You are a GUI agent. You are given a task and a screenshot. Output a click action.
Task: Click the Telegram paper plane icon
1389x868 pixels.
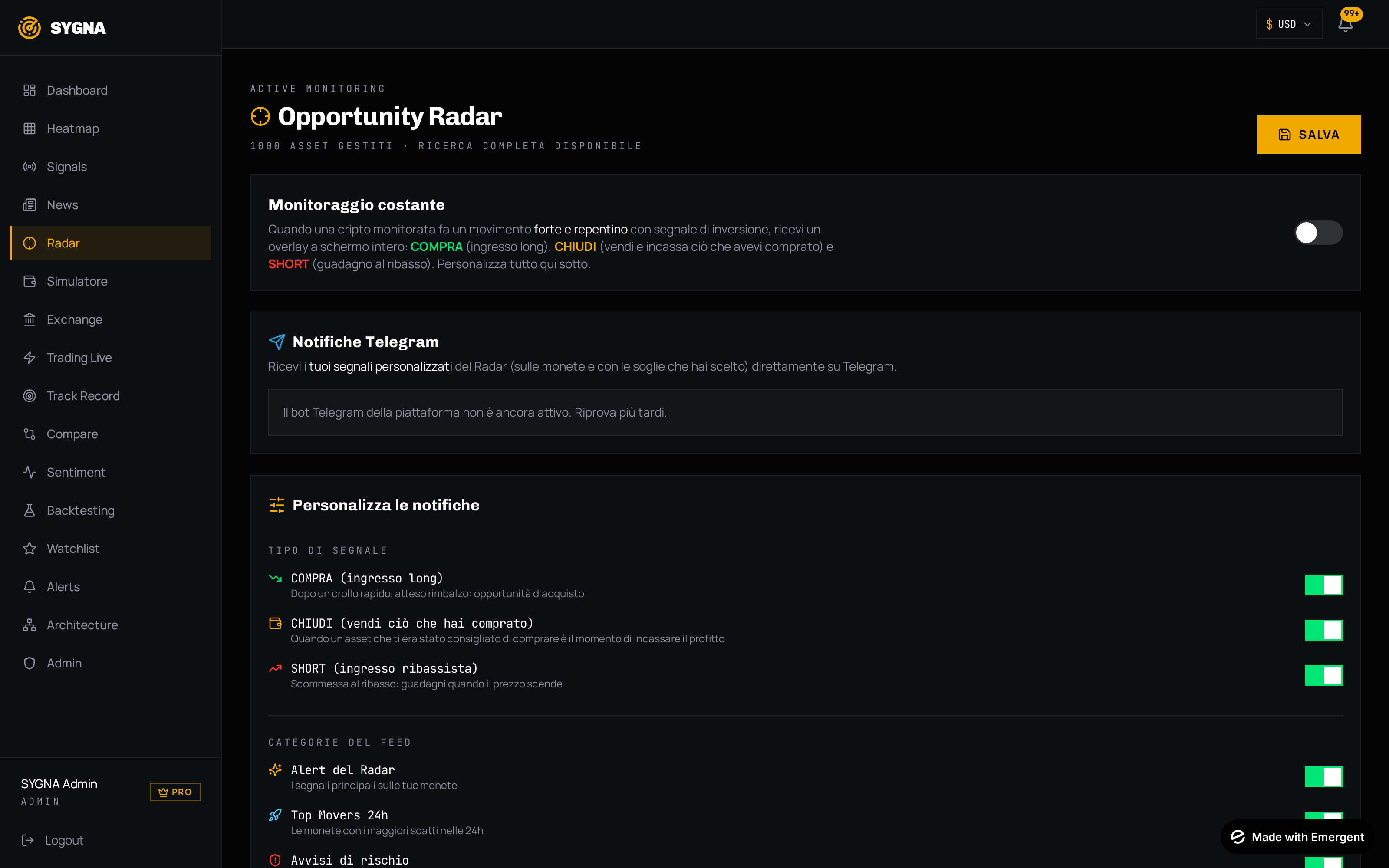coord(276,342)
